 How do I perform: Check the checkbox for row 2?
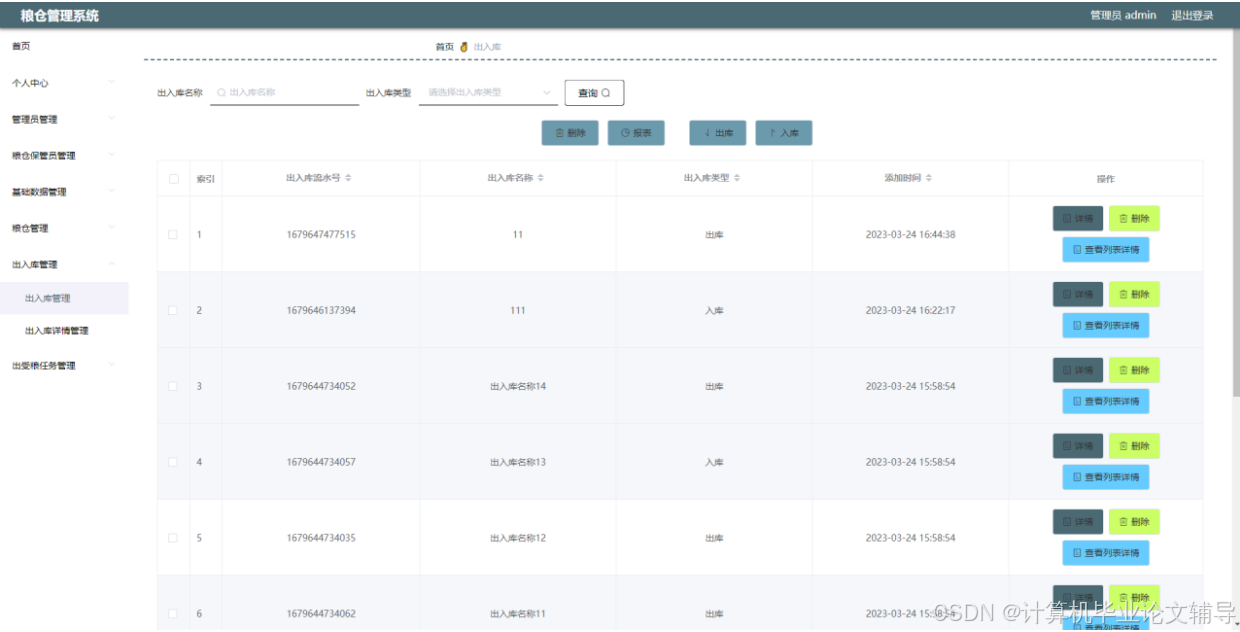(x=173, y=310)
